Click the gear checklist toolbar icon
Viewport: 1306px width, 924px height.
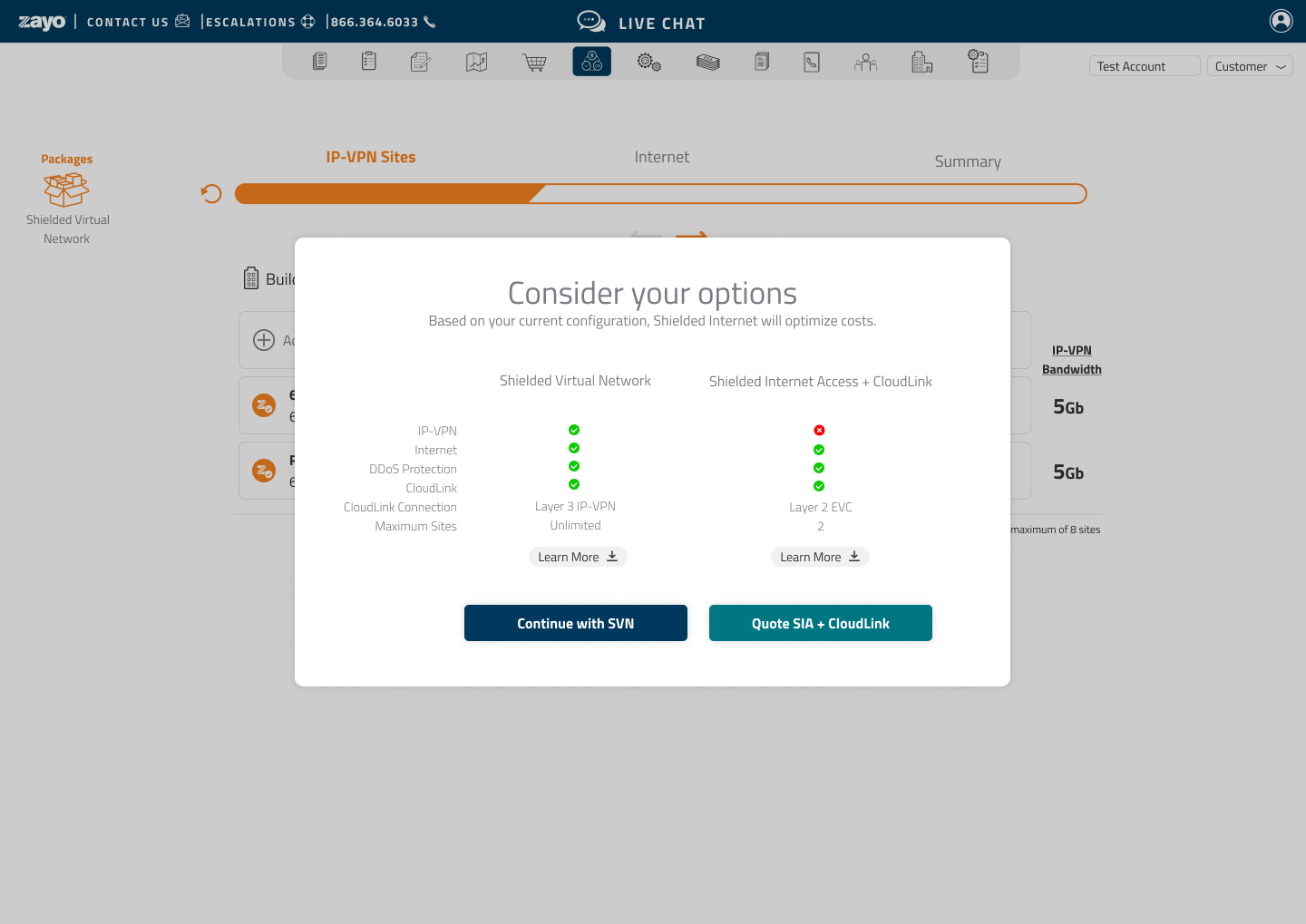(x=979, y=62)
